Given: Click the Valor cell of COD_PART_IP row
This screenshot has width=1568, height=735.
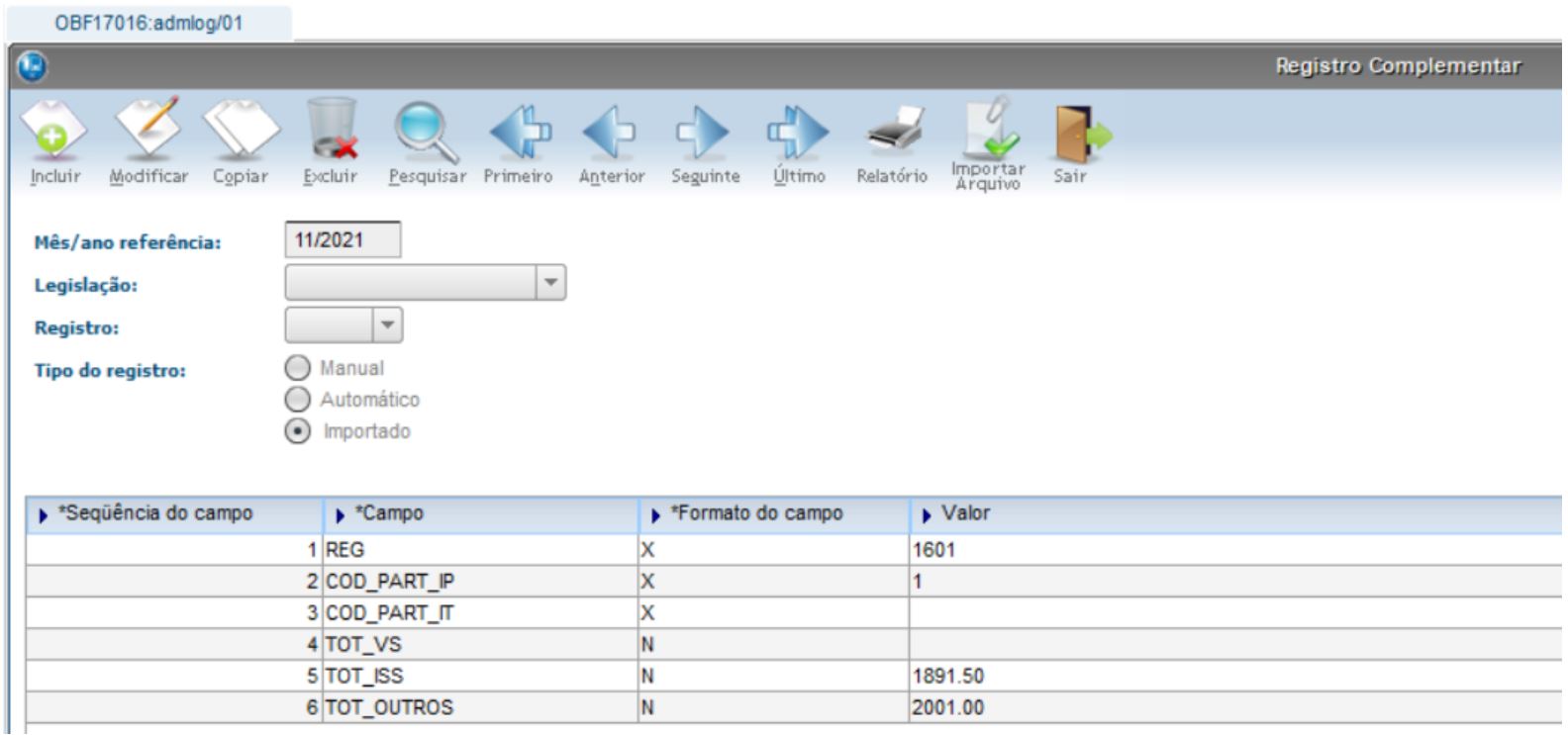Looking at the screenshot, I should coord(1237,582).
